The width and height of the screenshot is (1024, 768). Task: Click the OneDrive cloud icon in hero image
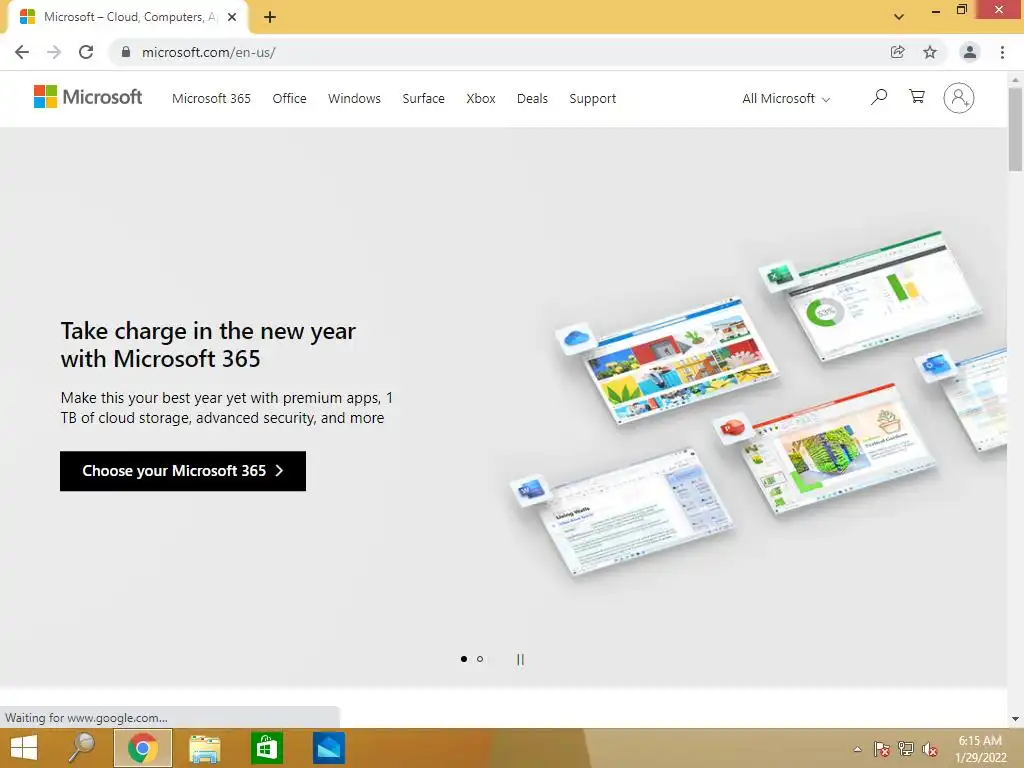pos(577,338)
